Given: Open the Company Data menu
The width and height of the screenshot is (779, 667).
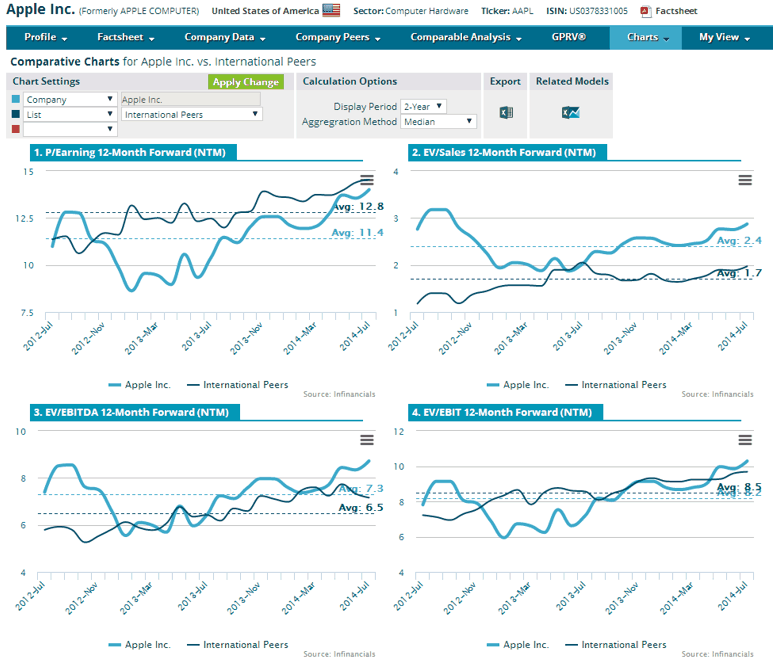Looking at the screenshot, I should point(225,37).
